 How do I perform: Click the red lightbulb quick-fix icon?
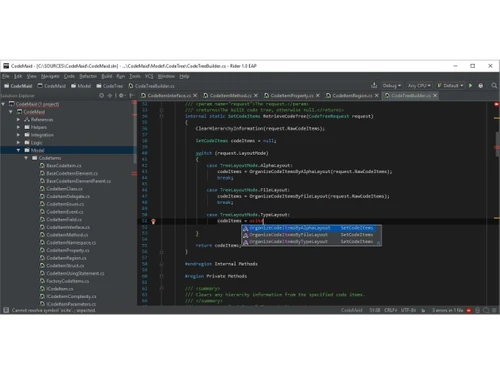coord(153,221)
